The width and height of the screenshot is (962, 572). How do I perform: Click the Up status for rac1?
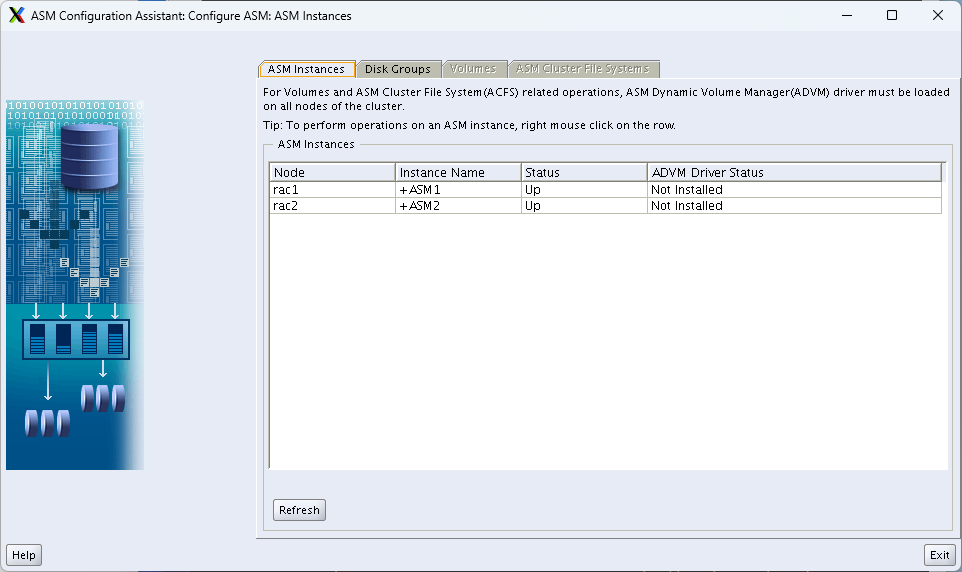pyautogui.click(x=584, y=190)
